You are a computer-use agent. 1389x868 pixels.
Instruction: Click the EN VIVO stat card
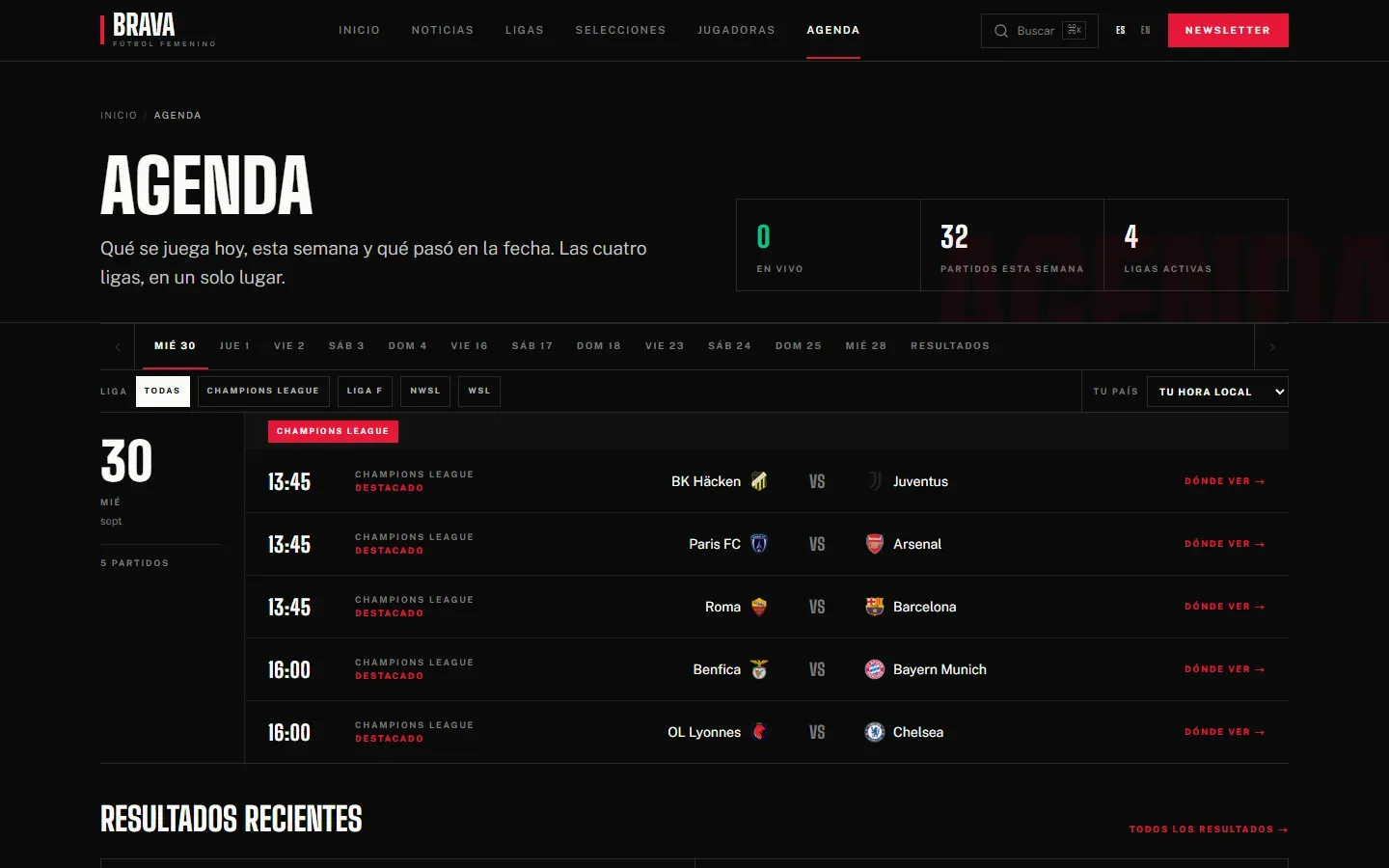pyautogui.click(x=829, y=245)
